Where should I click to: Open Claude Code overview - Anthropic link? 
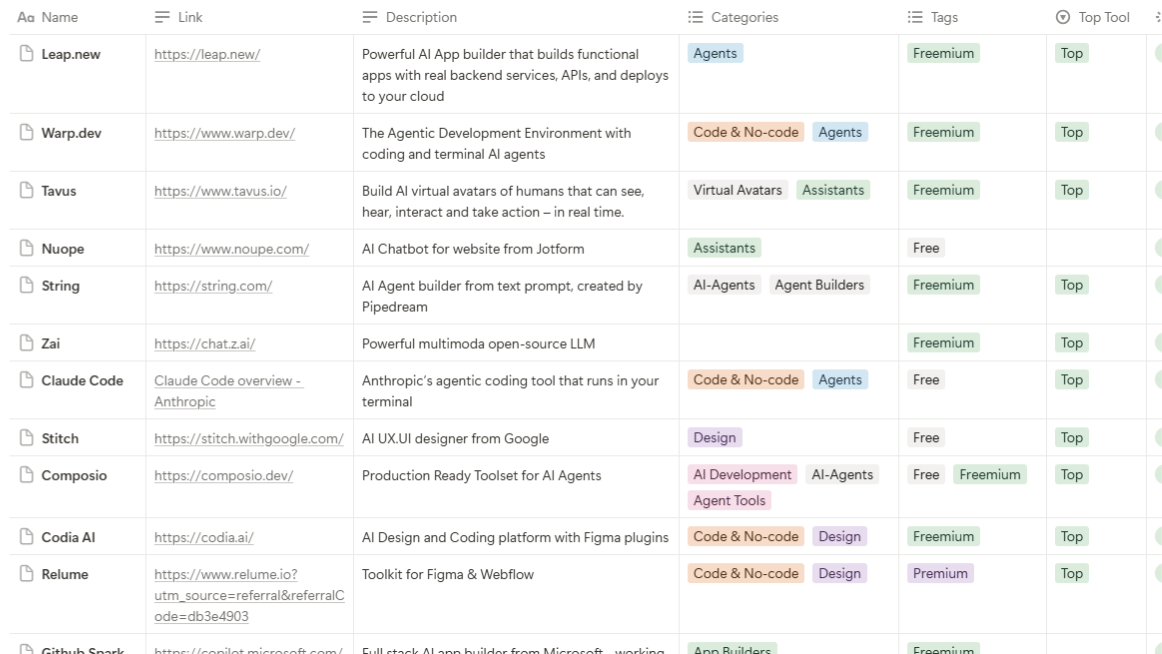(228, 391)
